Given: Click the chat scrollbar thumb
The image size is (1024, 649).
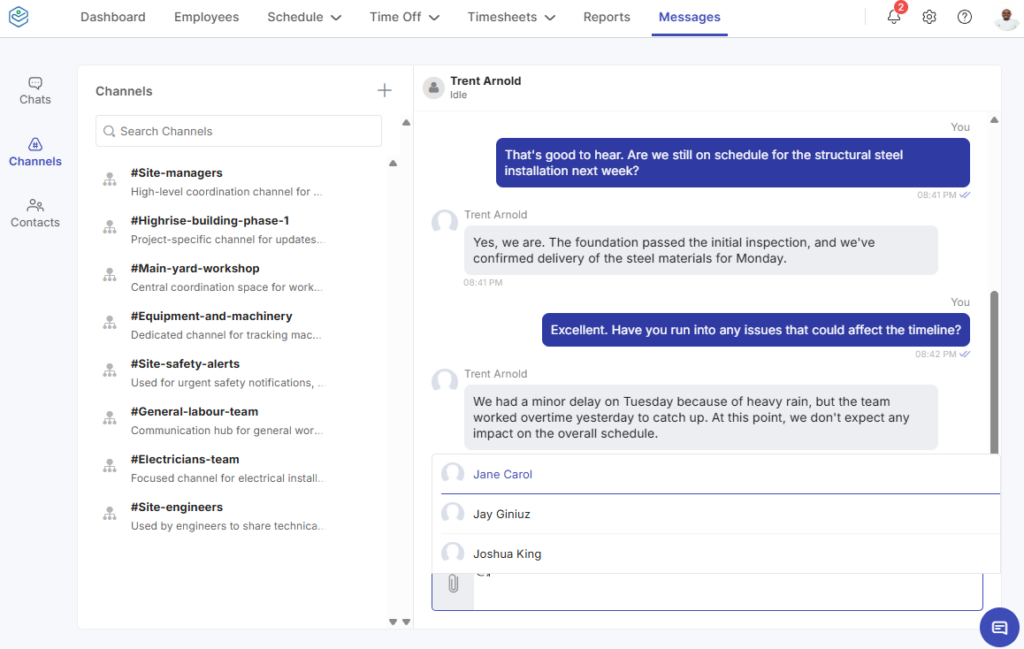Looking at the screenshot, I should (994, 372).
